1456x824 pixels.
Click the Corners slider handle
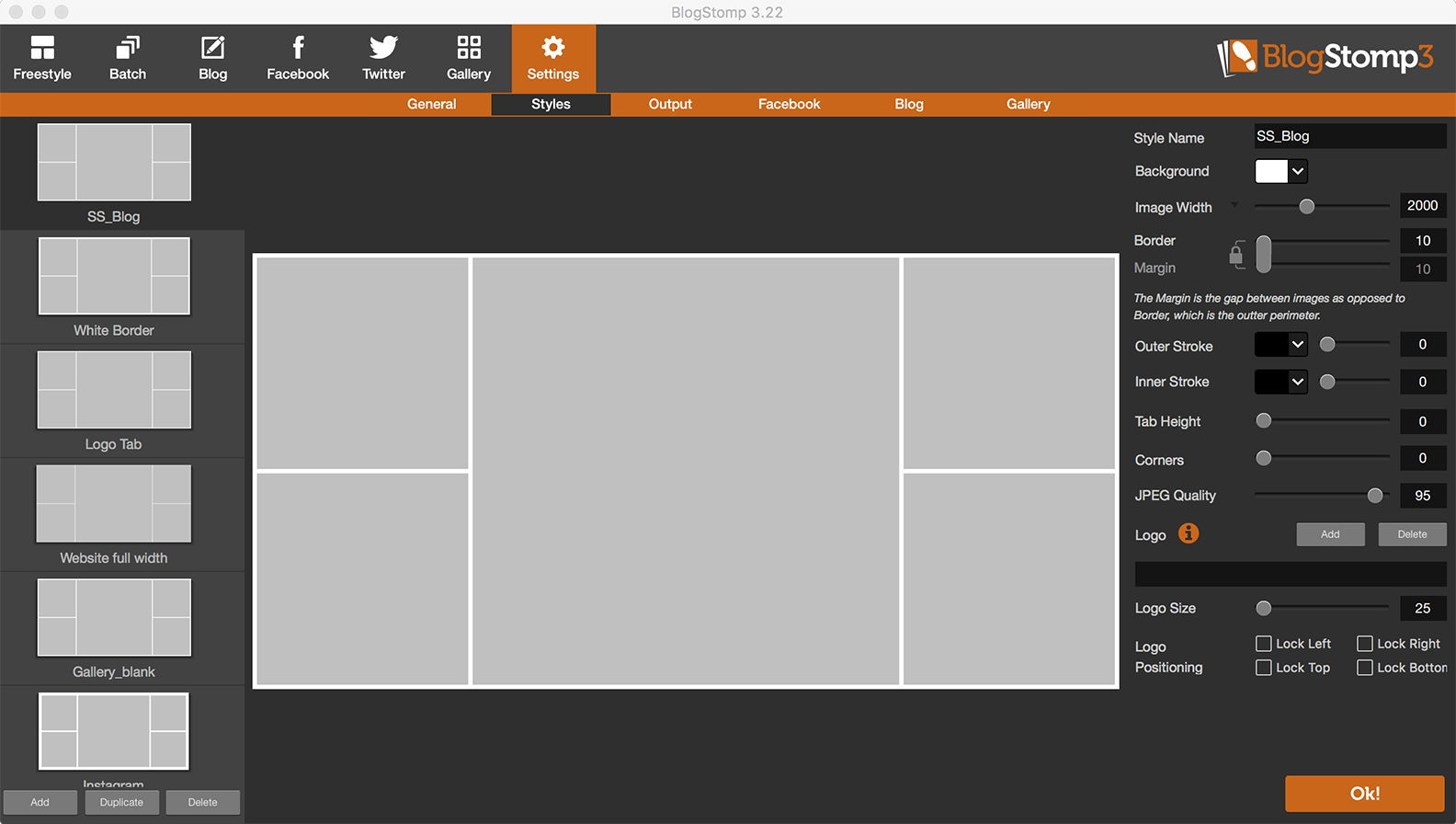pos(1264,458)
